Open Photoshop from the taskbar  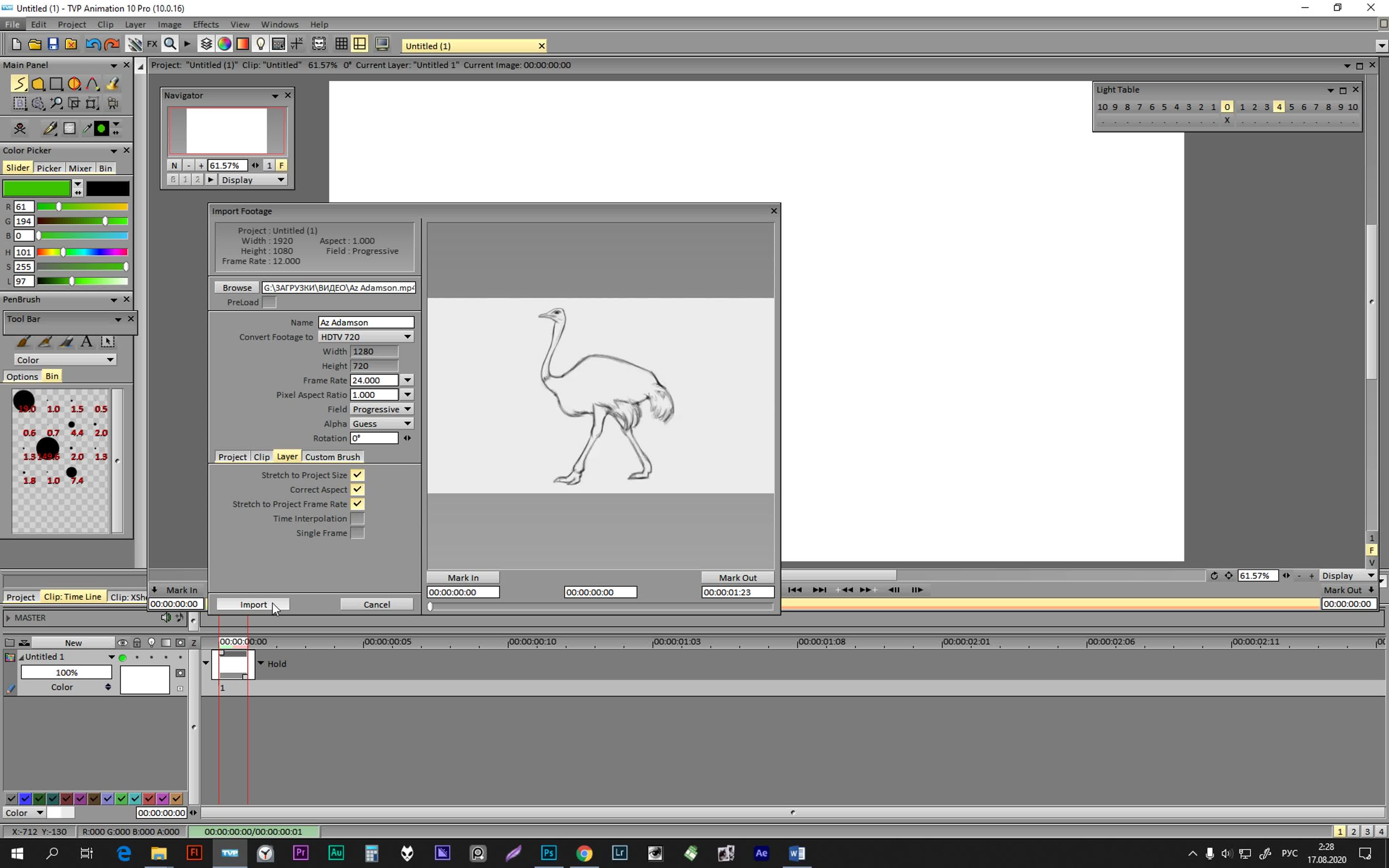click(549, 853)
